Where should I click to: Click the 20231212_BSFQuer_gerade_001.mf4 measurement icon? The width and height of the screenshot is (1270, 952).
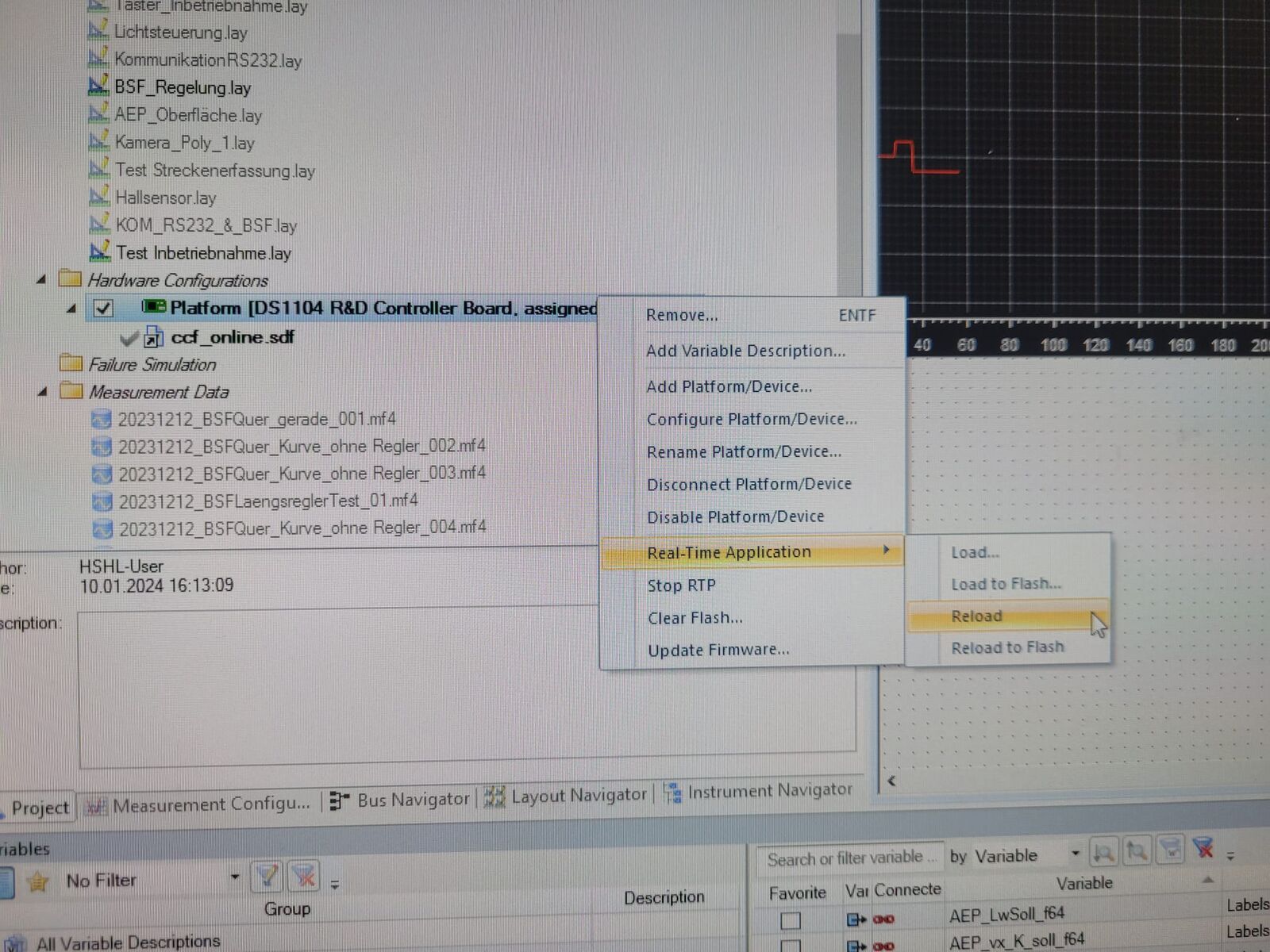102,419
